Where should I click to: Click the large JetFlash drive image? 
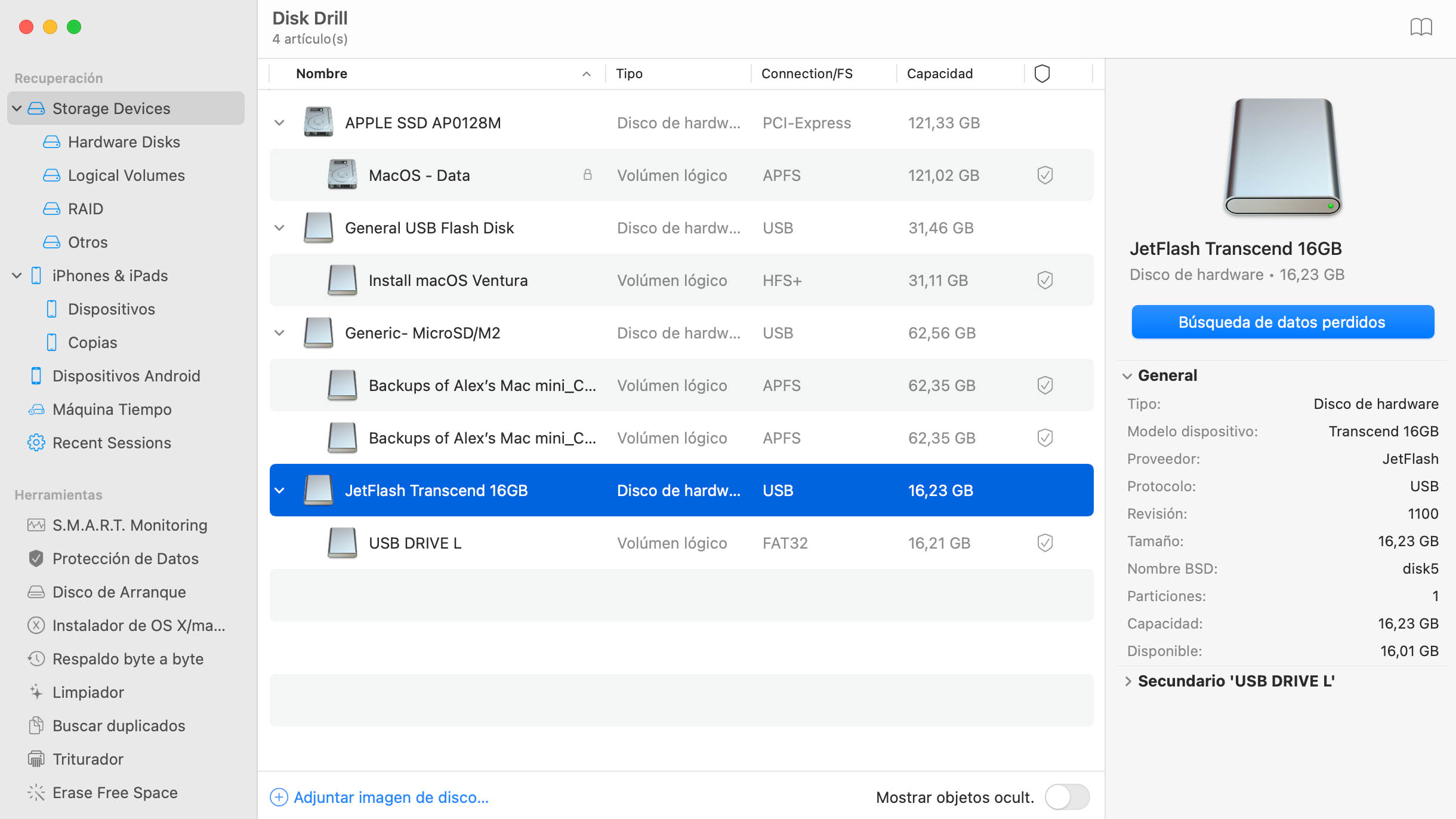point(1282,157)
